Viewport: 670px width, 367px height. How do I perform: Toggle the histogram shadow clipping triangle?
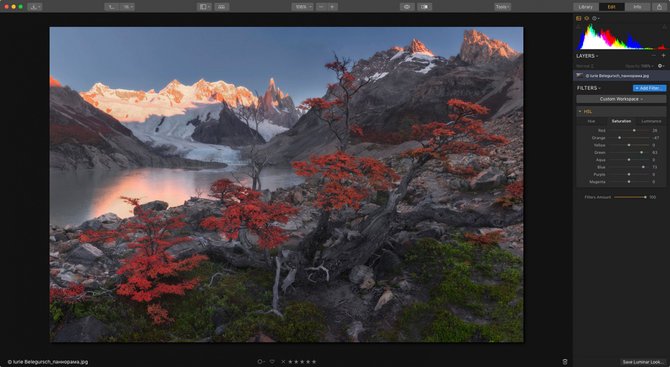pyautogui.click(x=579, y=26)
